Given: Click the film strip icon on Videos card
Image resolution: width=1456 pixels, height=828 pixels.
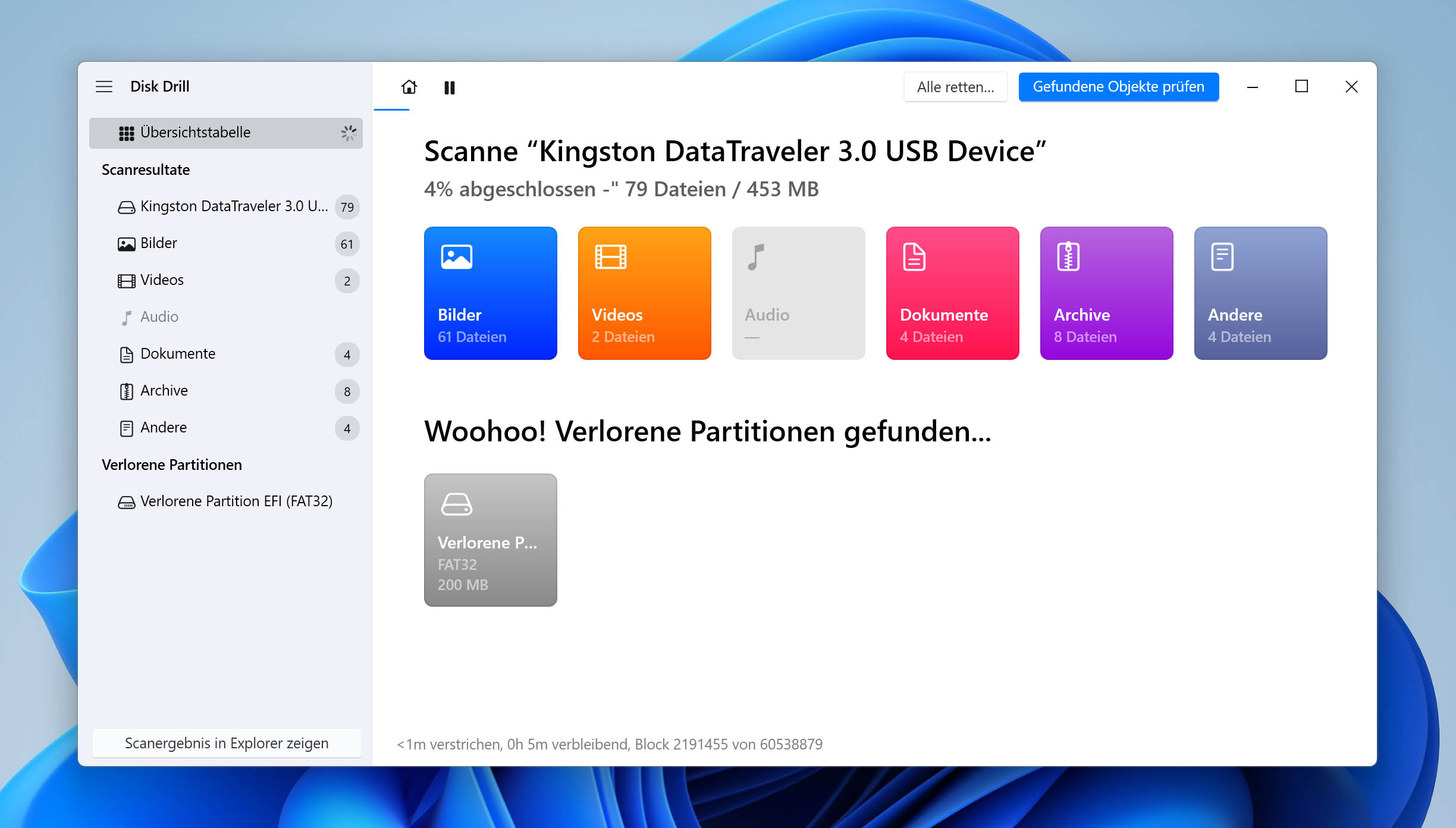Looking at the screenshot, I should coord(611,257).
